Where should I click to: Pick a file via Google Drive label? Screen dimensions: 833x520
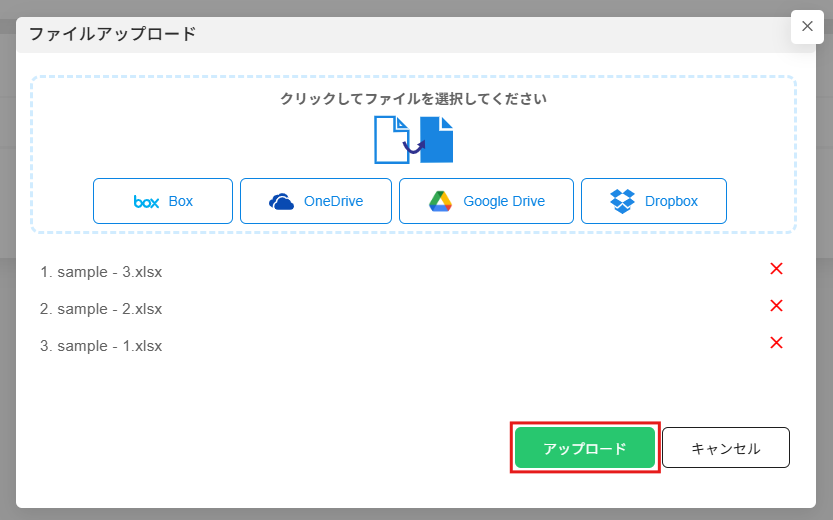504,201
